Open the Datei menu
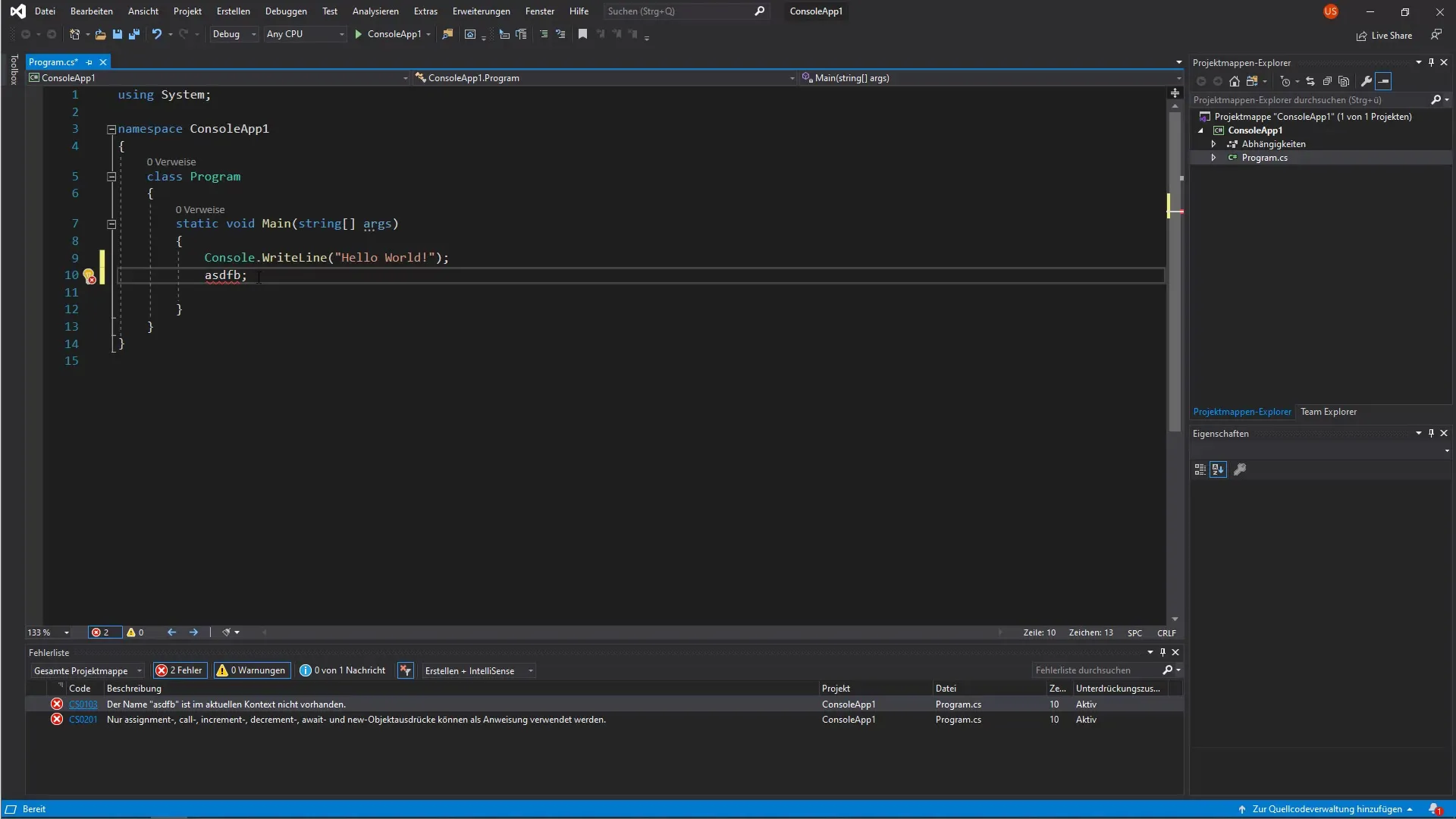The image size is (1456, 819). click(x=45, y=11)
